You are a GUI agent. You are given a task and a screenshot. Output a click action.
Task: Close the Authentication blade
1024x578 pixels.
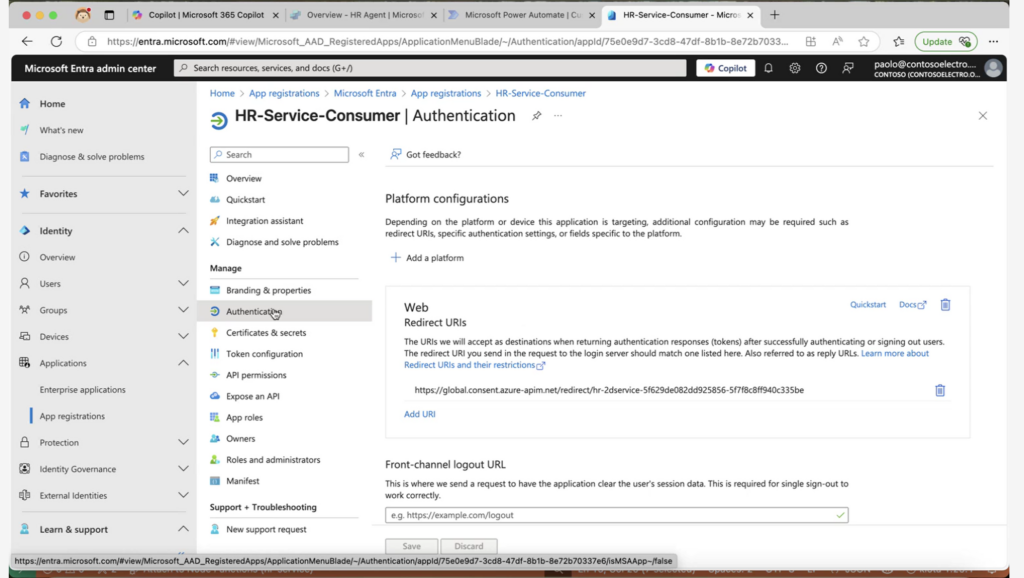[x=982, y=116]
